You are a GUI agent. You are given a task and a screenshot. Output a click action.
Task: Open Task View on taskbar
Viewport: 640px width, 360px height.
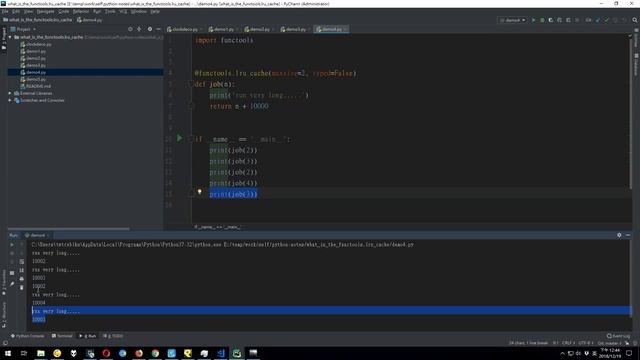point(24,353)
